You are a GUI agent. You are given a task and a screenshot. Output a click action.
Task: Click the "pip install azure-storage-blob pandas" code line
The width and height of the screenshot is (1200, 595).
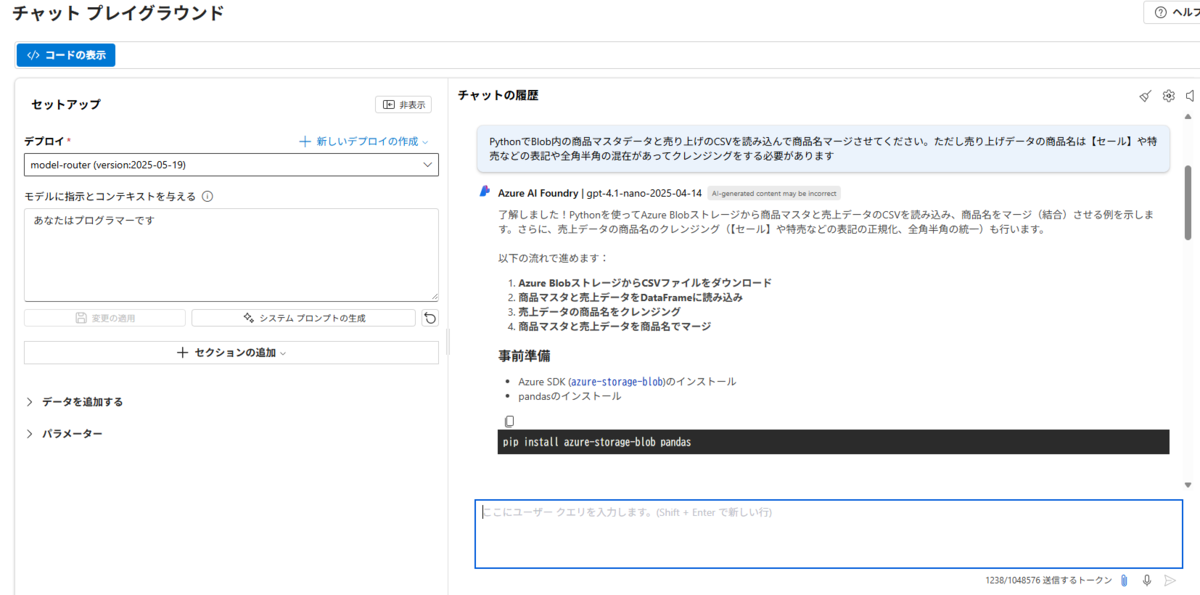pyautogui.click(x=597, y=442)
